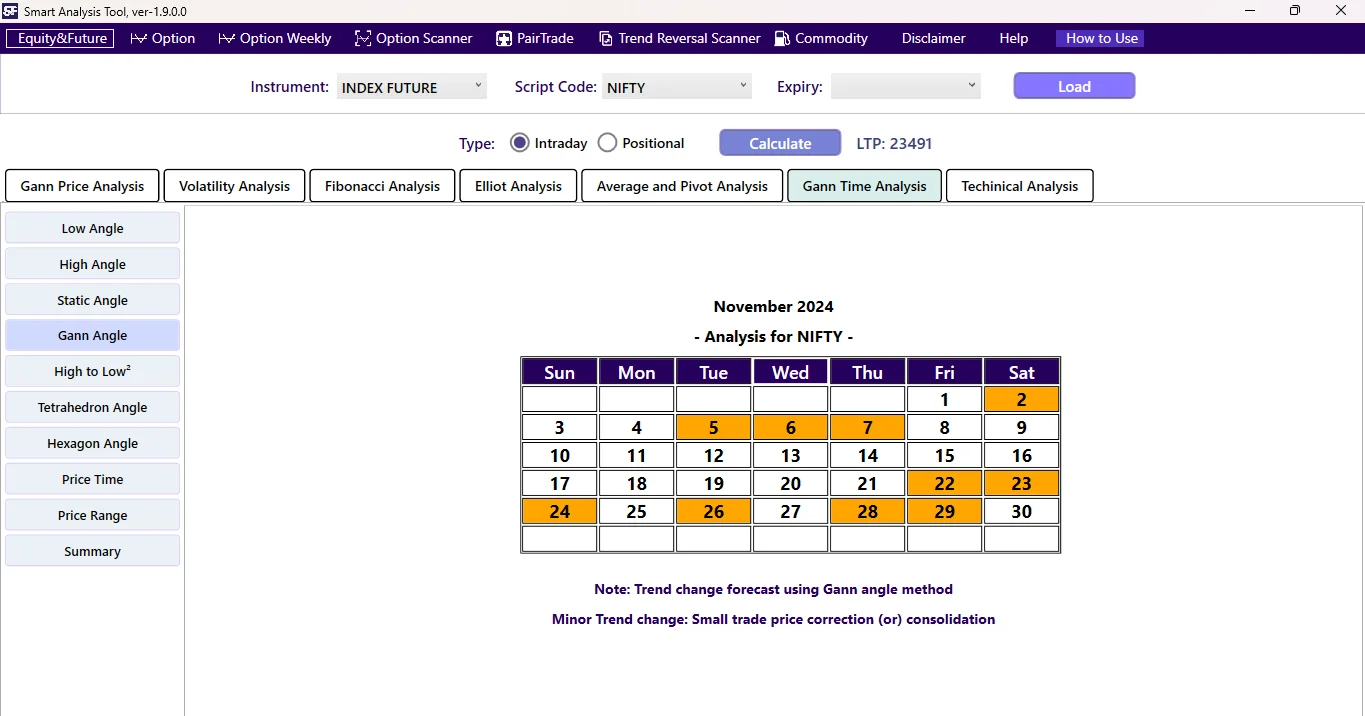
Task: Click the Commodity icon in the top bar
Action: point(780,38)
